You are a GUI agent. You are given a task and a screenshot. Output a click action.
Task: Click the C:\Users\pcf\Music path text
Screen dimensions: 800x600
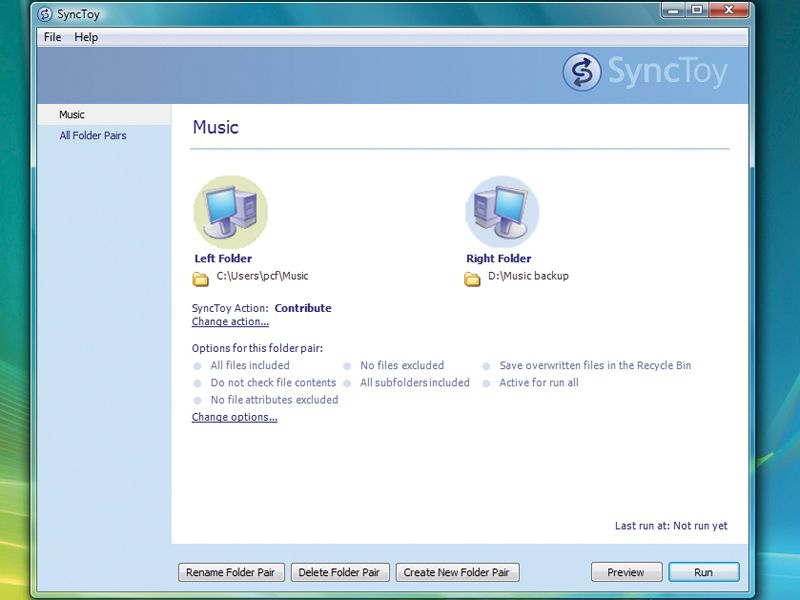pos(262,276)
